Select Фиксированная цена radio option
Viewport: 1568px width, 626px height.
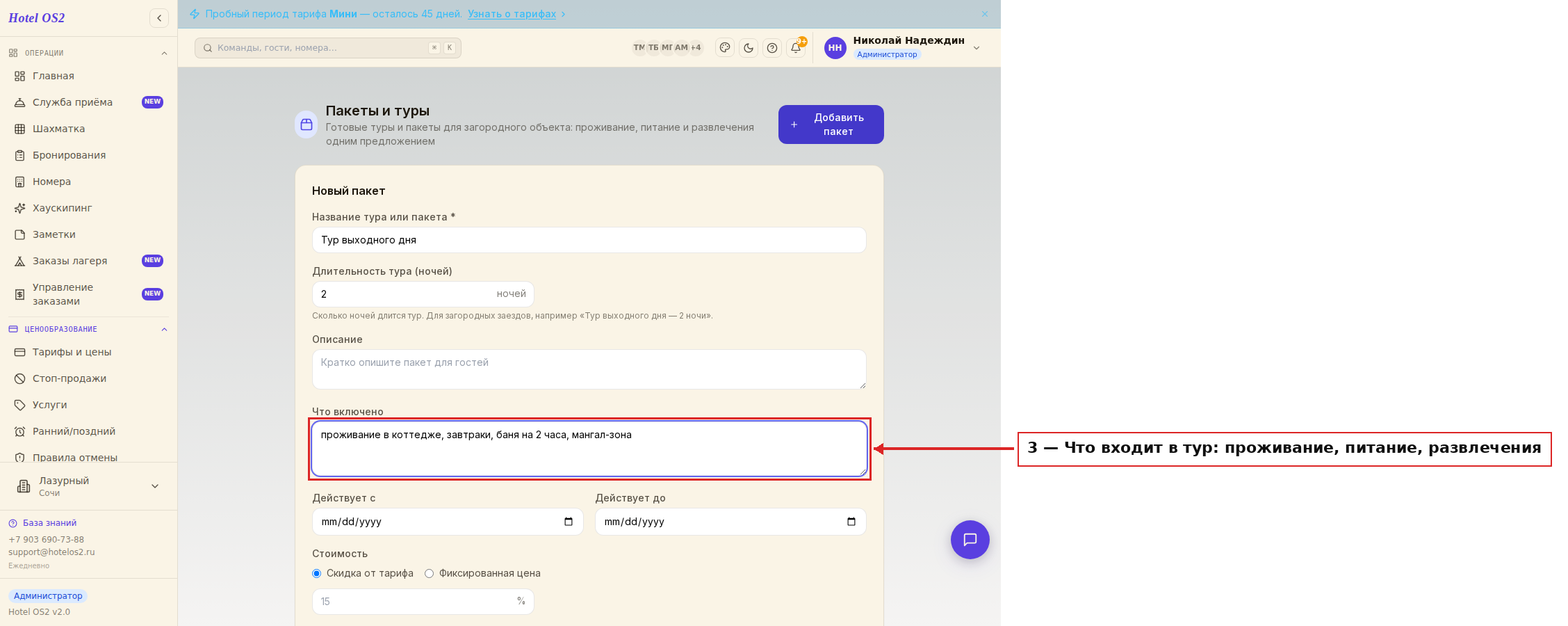pyautogui.click(x=430, y=573)
